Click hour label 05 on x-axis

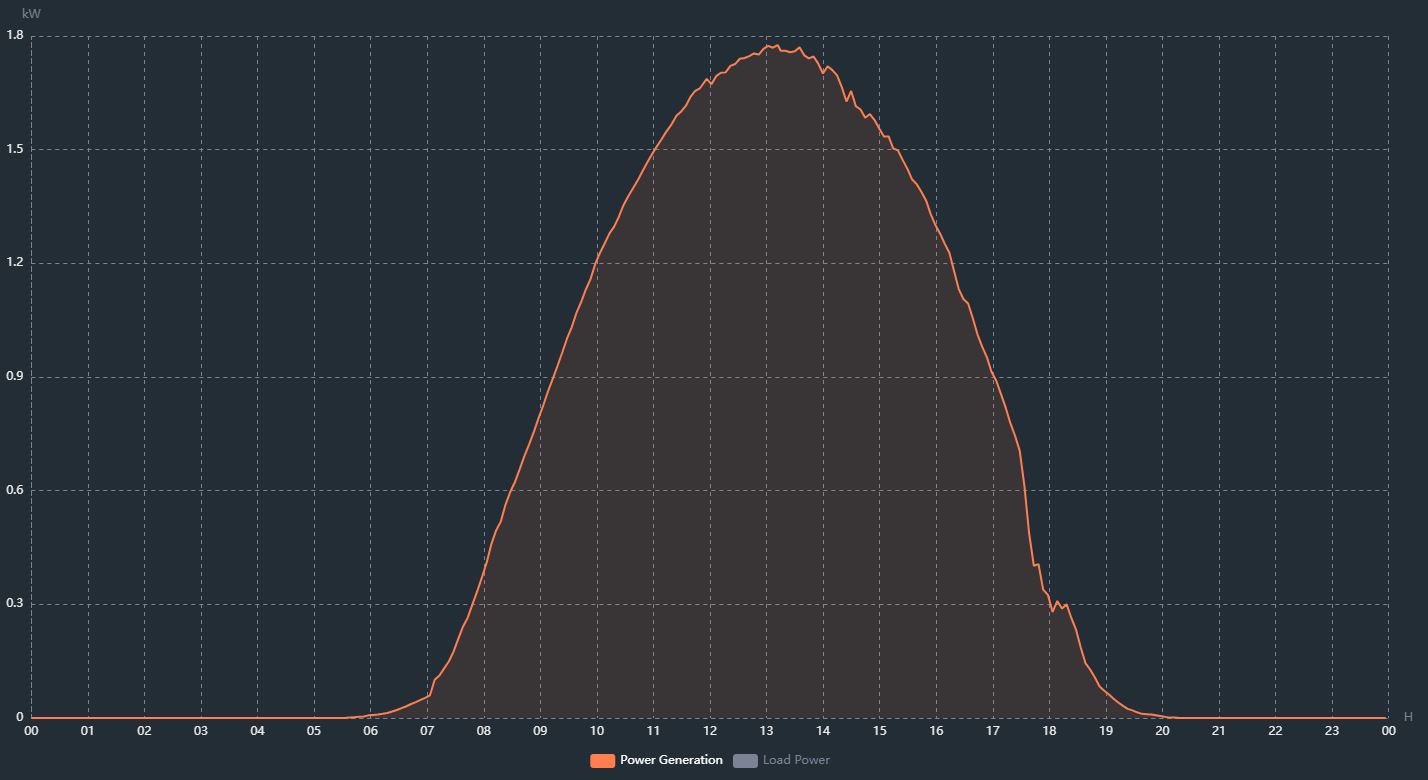click(x=314, y=731)
